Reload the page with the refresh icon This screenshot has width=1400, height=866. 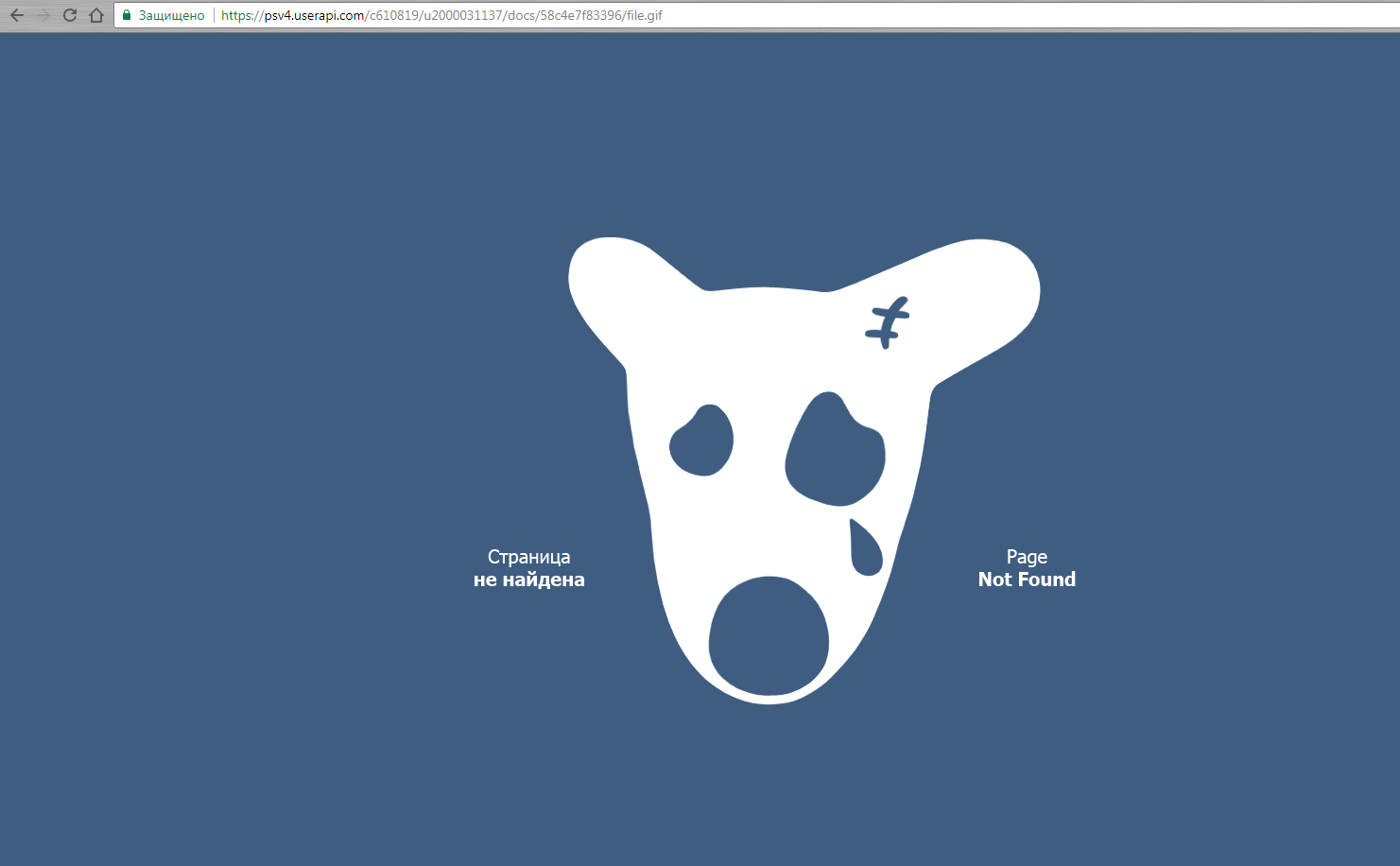70,15
